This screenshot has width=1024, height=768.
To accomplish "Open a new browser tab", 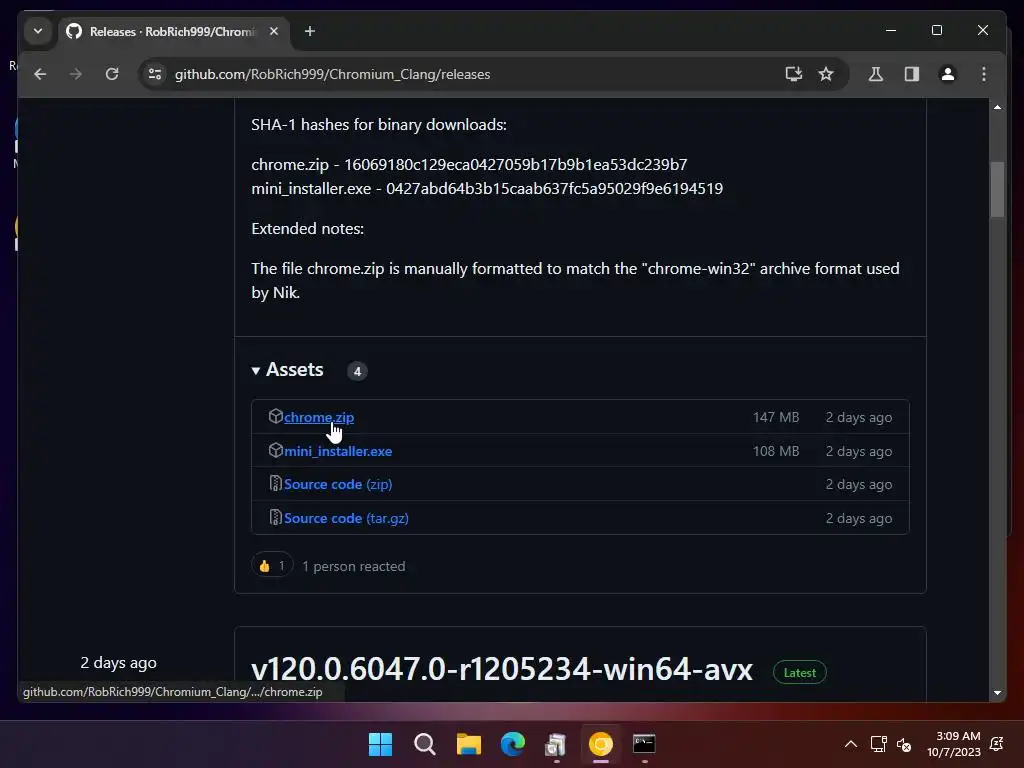I will [x=310, y=31].
